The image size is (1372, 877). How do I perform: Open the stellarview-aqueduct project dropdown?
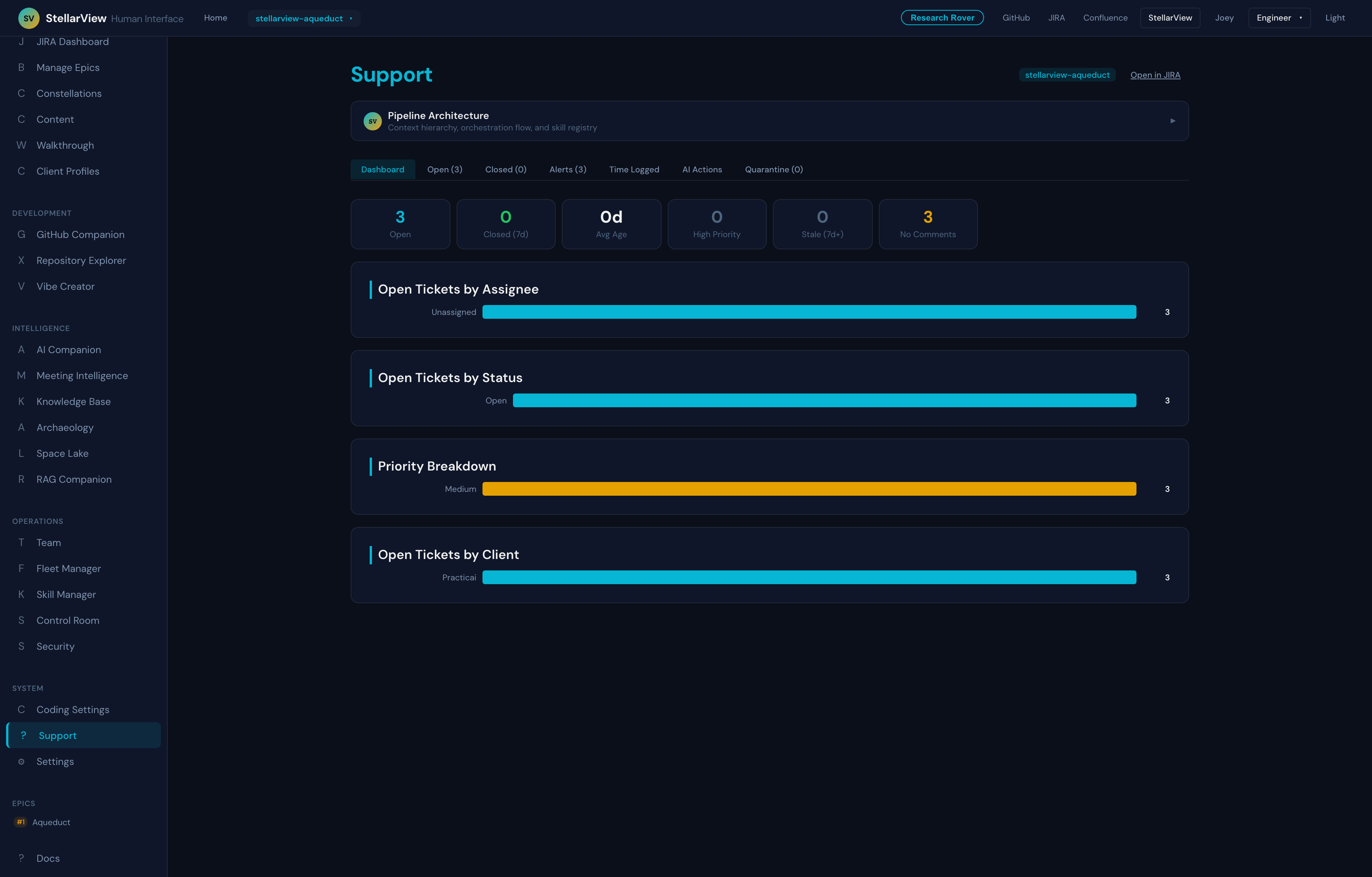click(304, 18)
